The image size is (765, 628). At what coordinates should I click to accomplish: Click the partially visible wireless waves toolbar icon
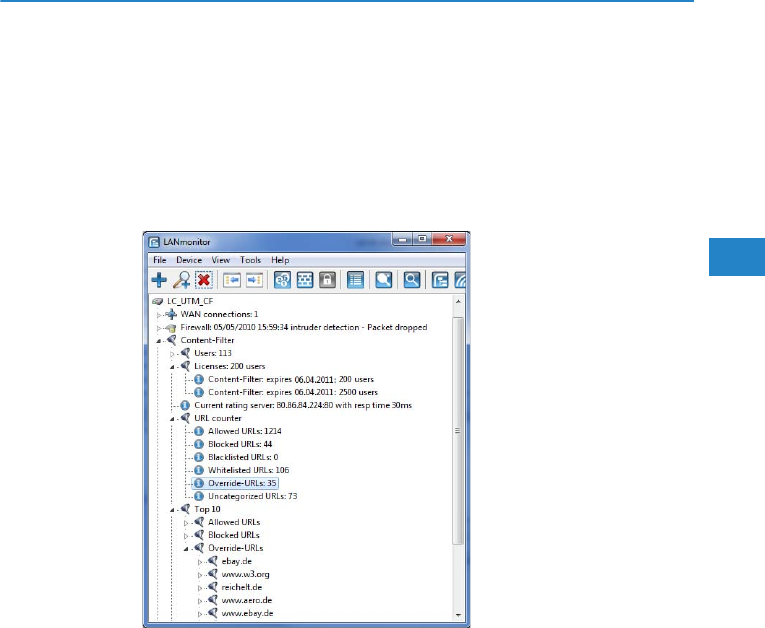(460, 280)
